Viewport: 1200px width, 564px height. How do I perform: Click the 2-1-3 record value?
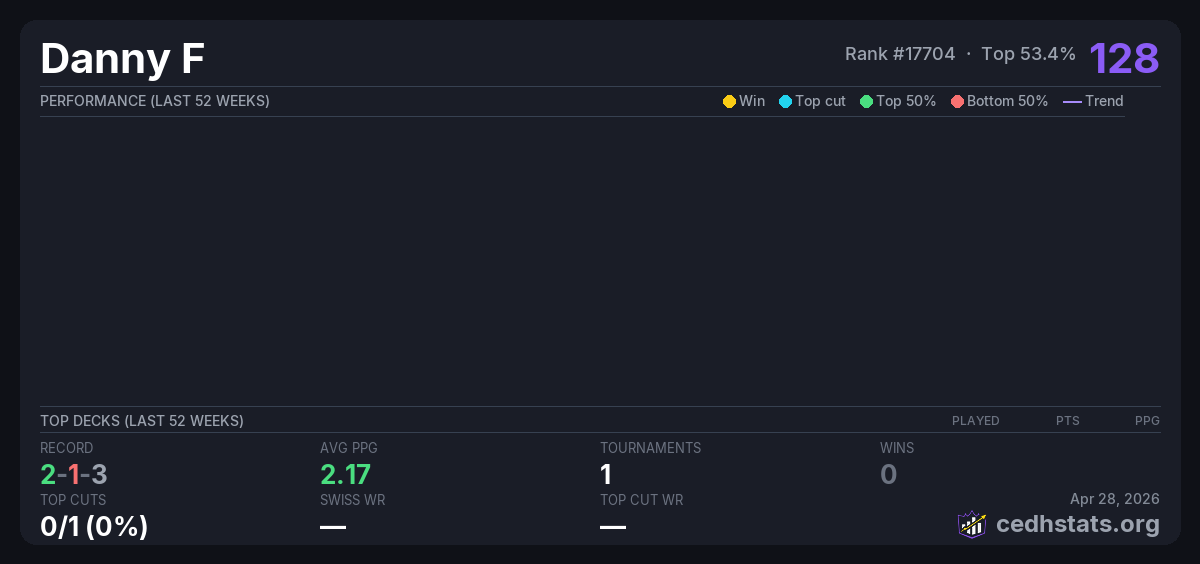coord(73,474)
